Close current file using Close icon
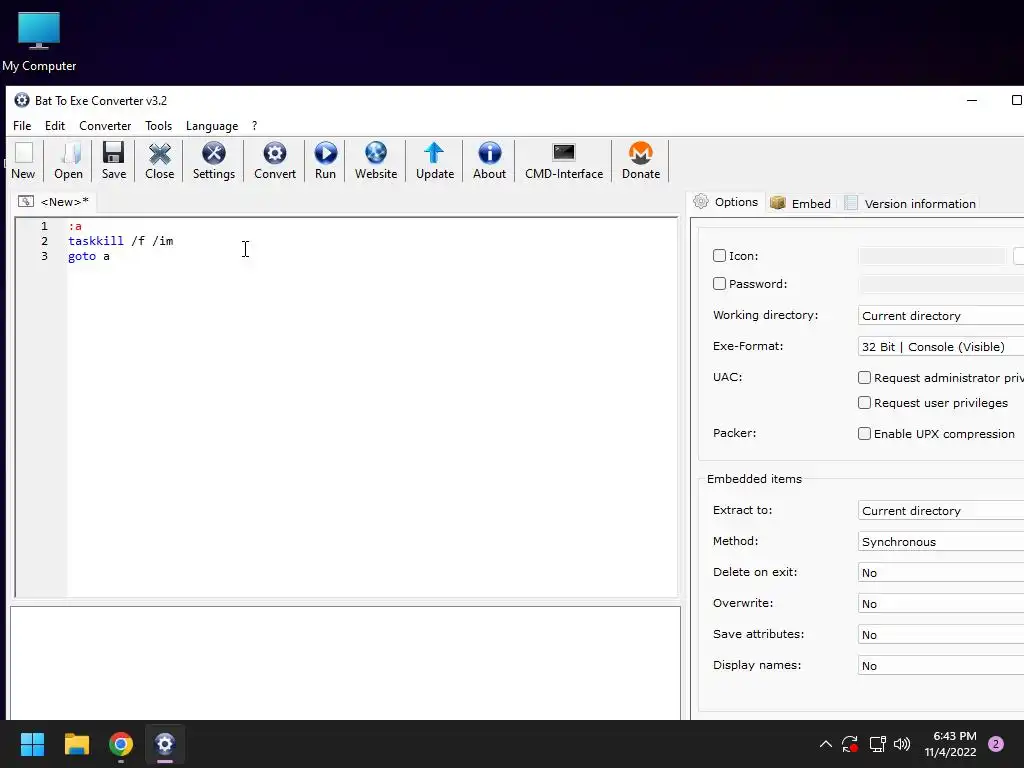The image size is (1024, 768). point(159,161)
